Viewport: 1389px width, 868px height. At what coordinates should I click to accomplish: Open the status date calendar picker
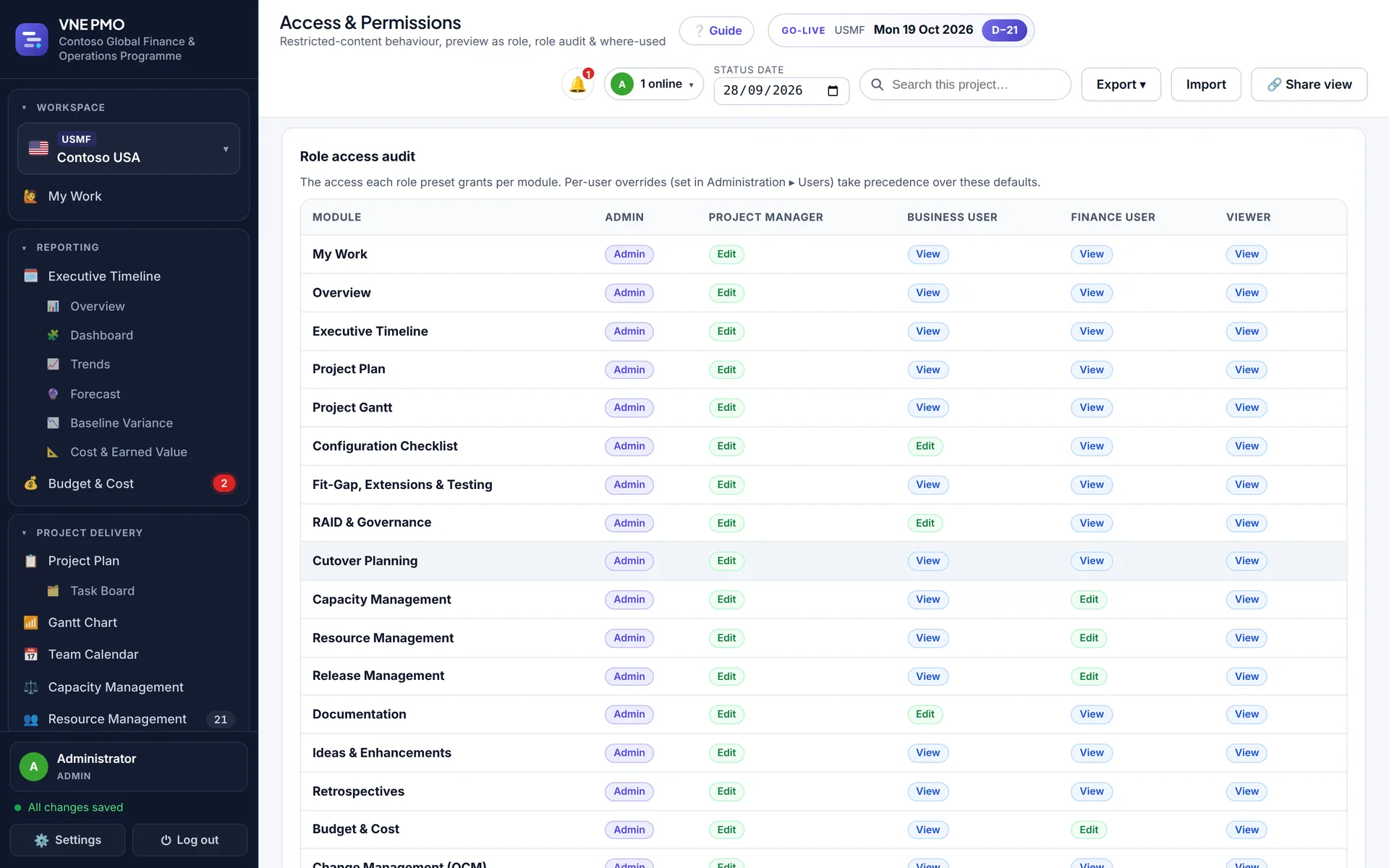833,90
